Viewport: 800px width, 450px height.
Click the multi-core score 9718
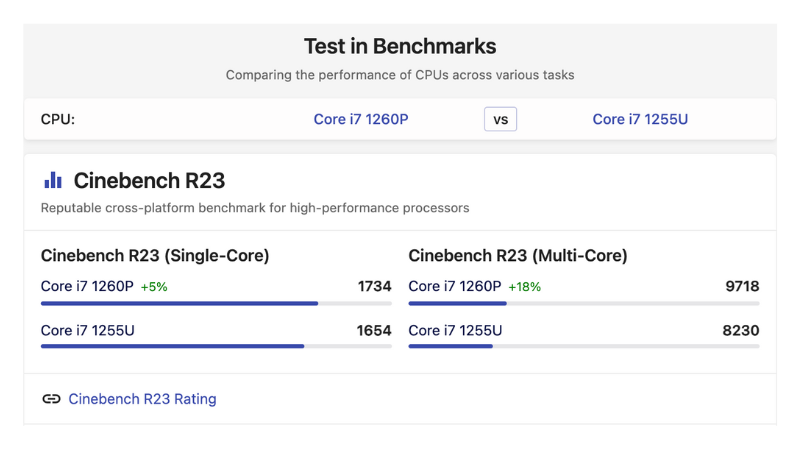tap(742, 287)
